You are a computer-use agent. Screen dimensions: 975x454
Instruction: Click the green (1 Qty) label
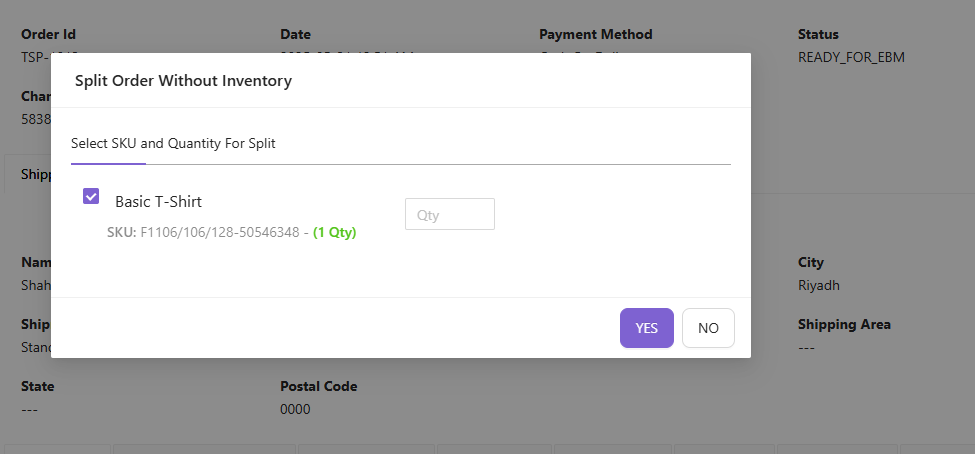(x=334, y=232)
